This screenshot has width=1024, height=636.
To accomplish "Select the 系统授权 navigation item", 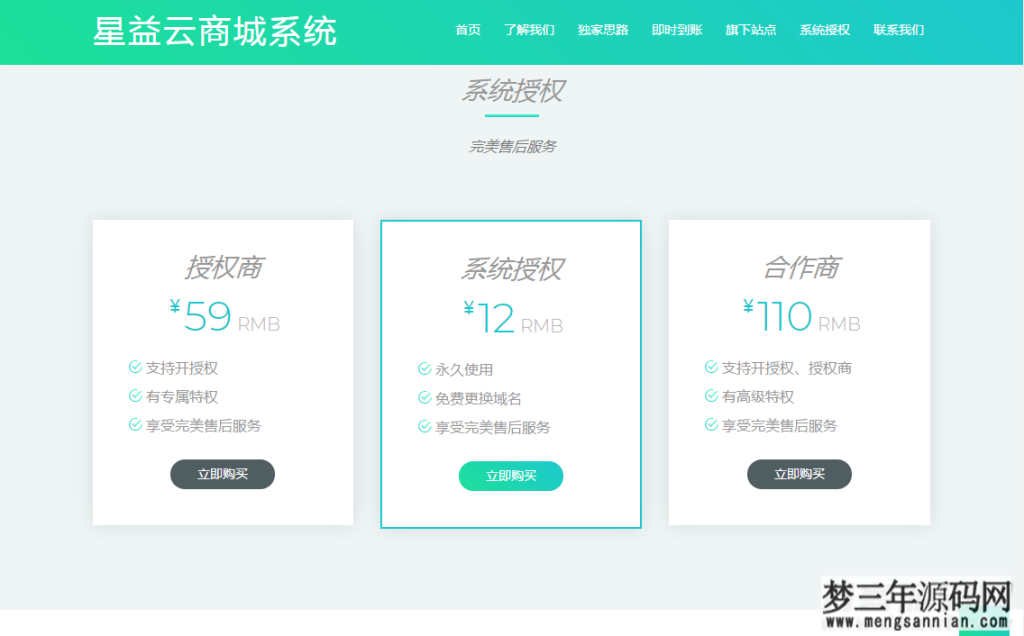I will point(823,30).
